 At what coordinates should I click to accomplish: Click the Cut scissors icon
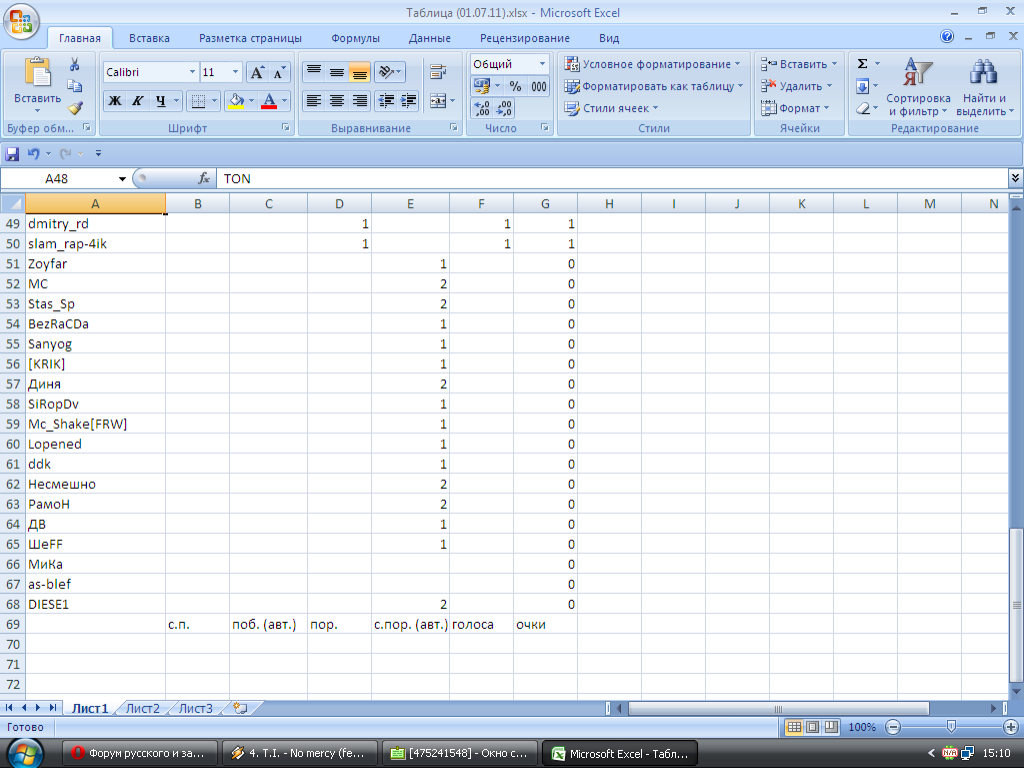coord(74,64)
